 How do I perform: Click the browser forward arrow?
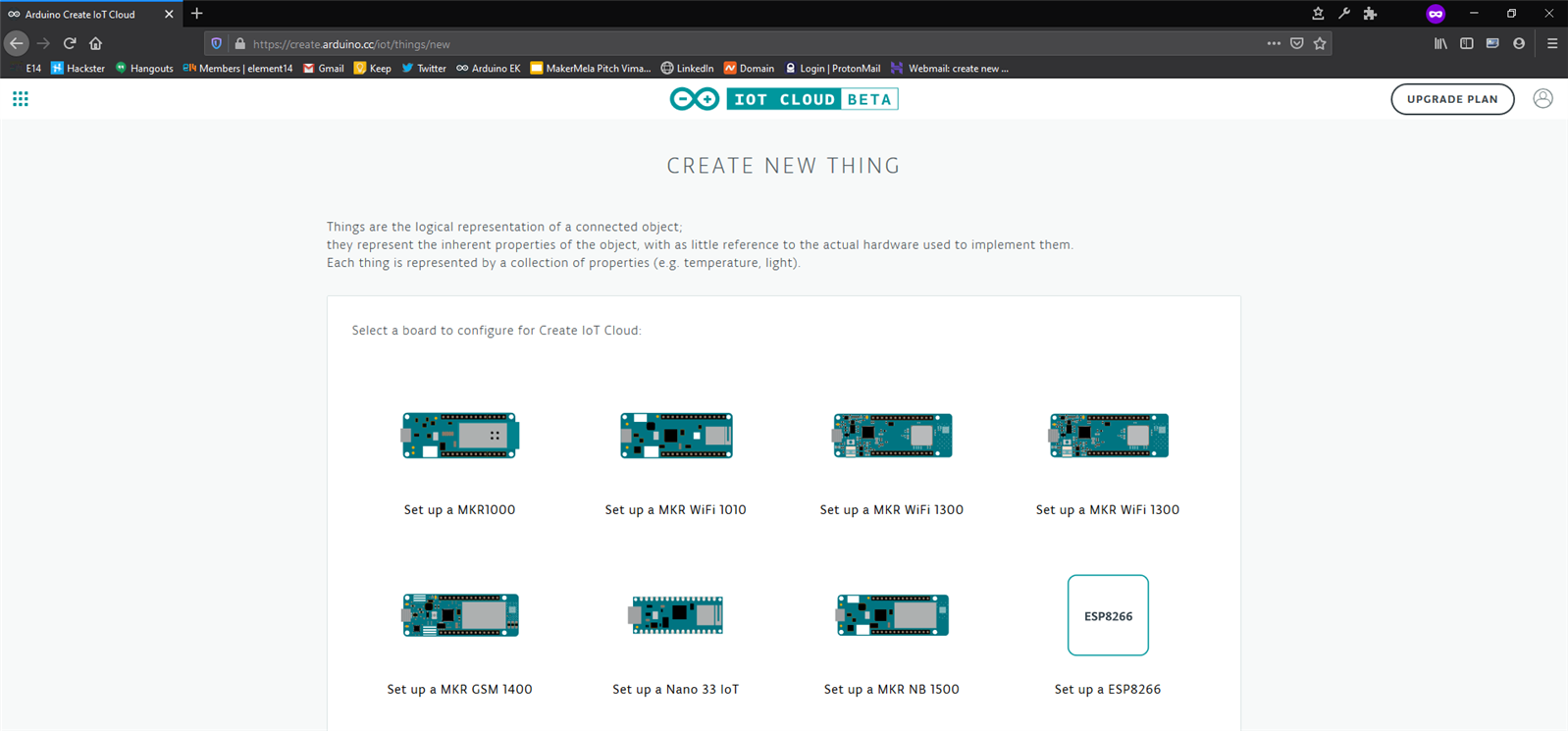click(x=43, y=43)
